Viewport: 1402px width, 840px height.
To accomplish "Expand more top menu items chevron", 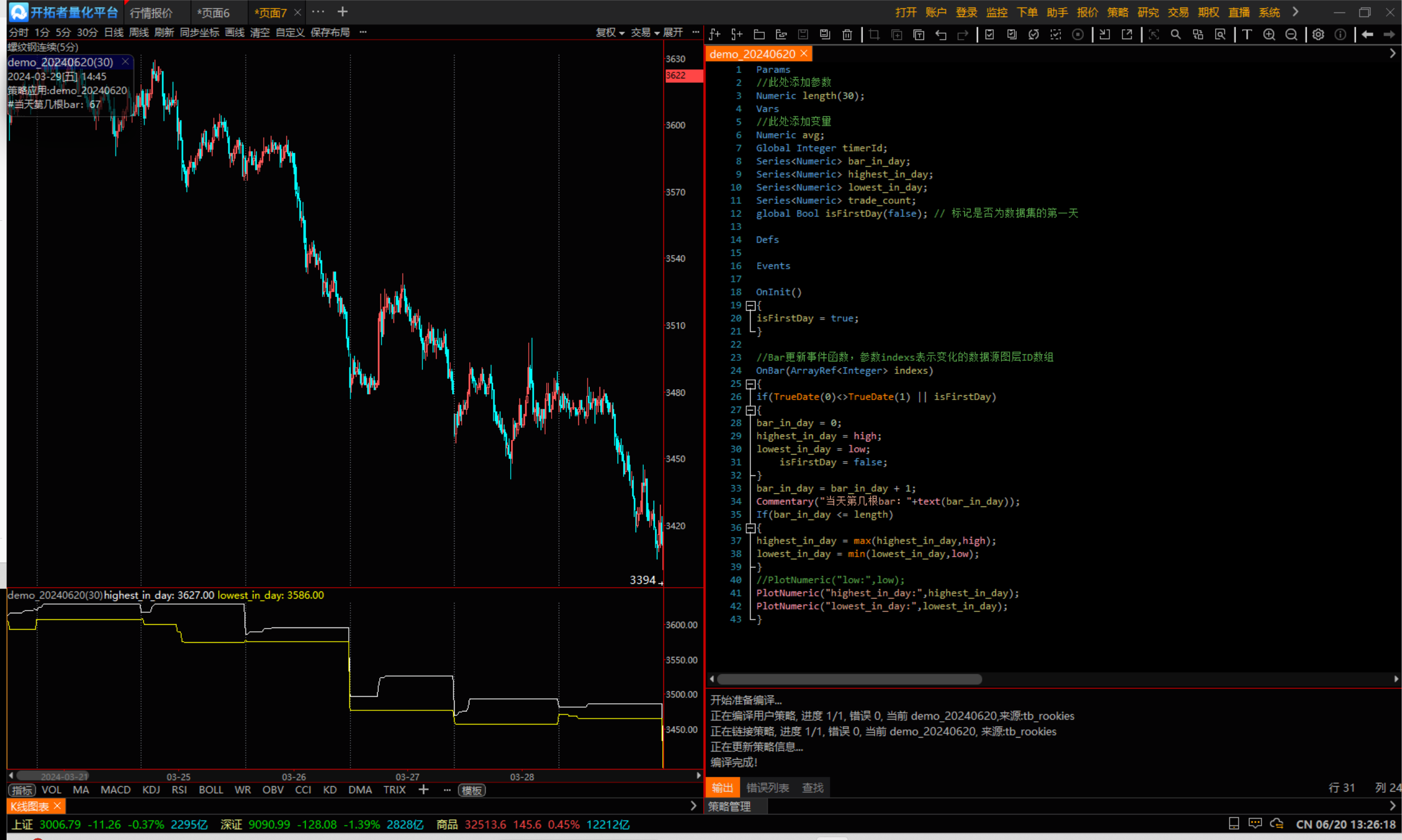I will (1296, 12).
